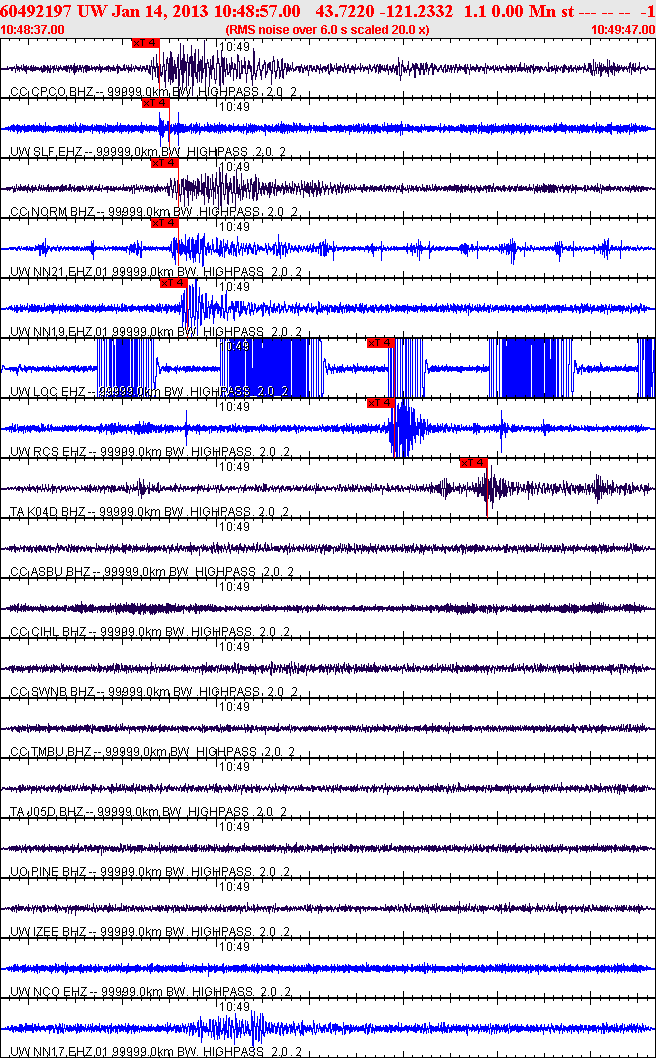
Task: Select the xT 4 pick flag on CPCO trace
Action: 145,43
